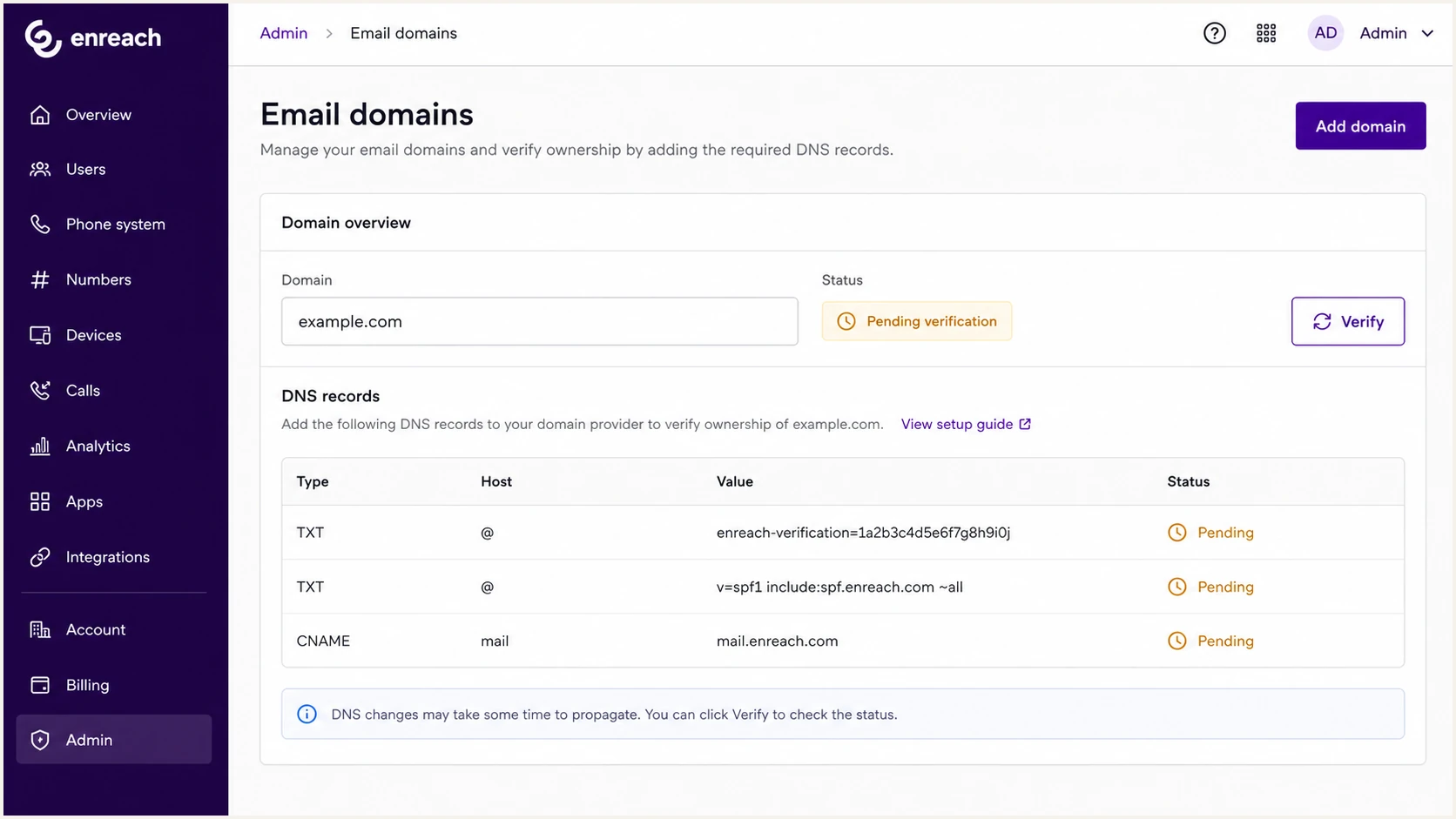
Task: Click the Apps grid icon in sidebar
Action: 40,502
